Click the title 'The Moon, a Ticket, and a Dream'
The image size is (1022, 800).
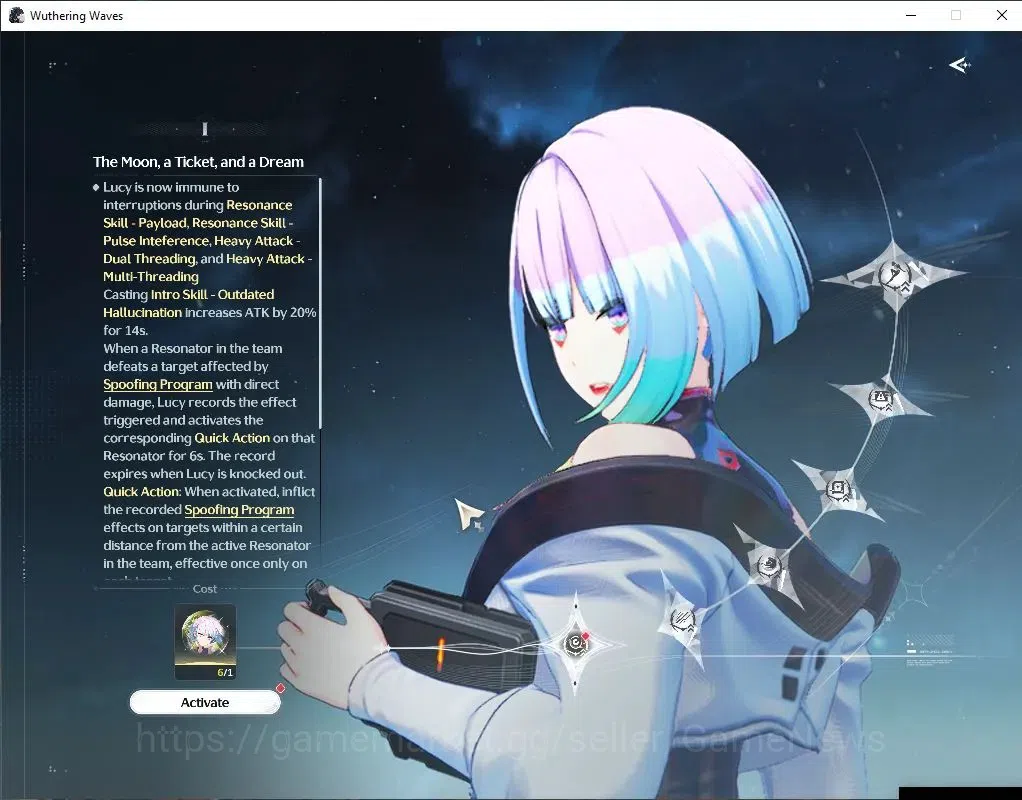[198, 162]
